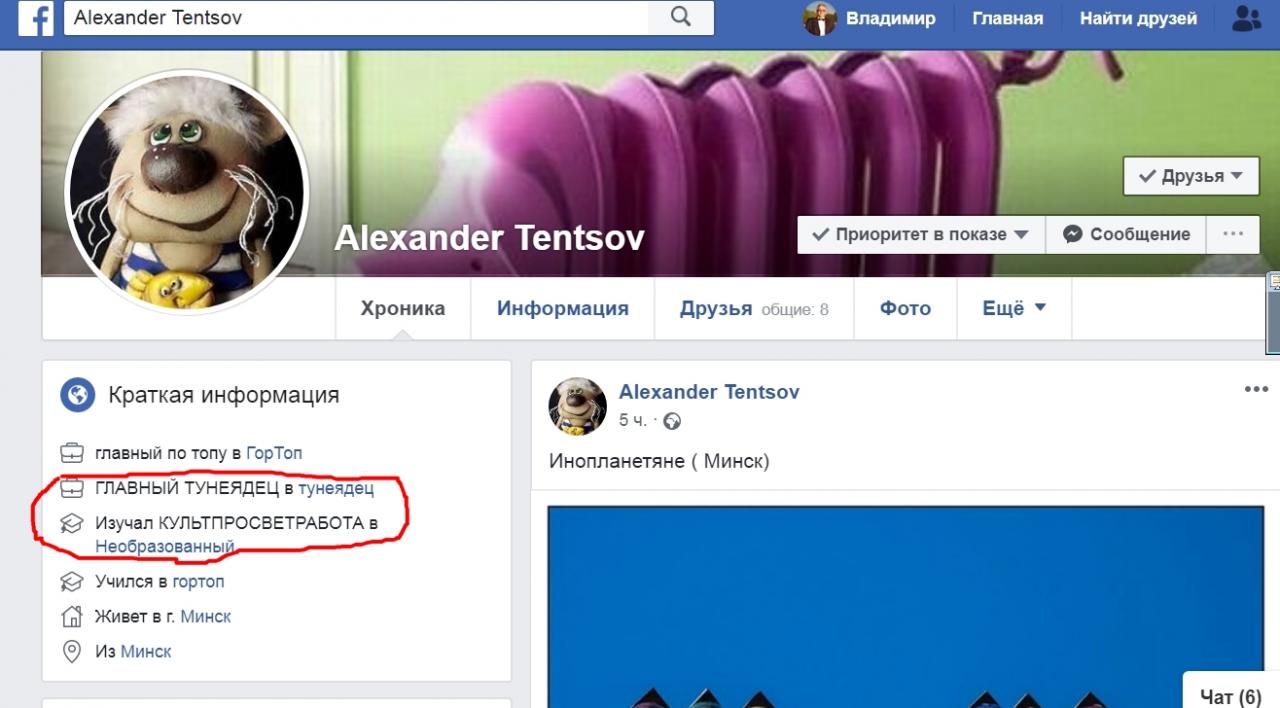Open the ГорТоп workplace link
The image size is (1280, 708).
pos(273,453)
